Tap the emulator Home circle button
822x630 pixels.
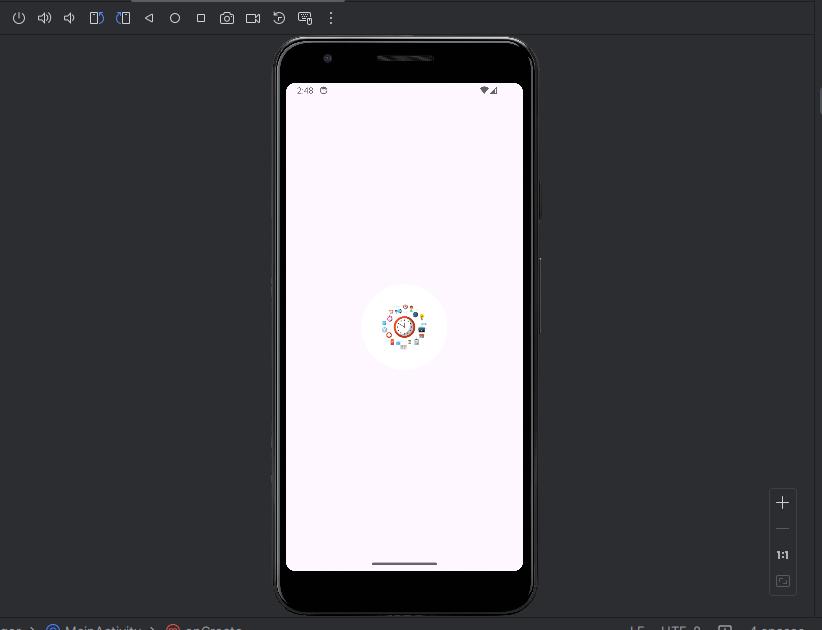pos(175,18)
